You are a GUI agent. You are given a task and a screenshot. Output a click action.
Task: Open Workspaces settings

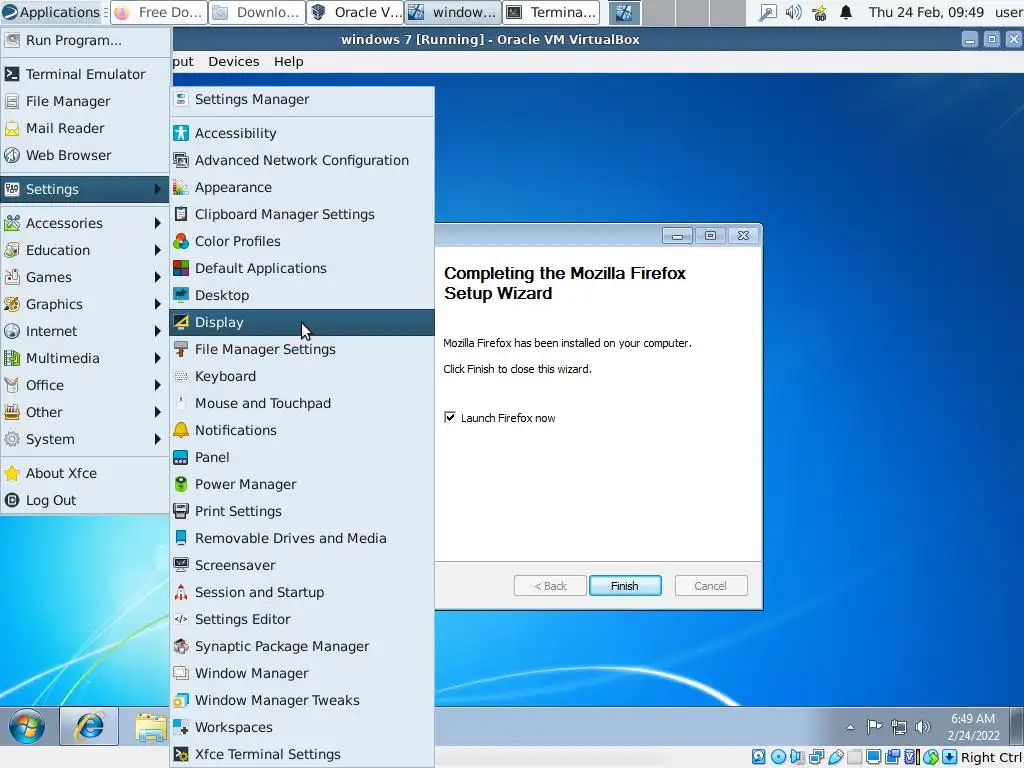(x=302, y=727)
